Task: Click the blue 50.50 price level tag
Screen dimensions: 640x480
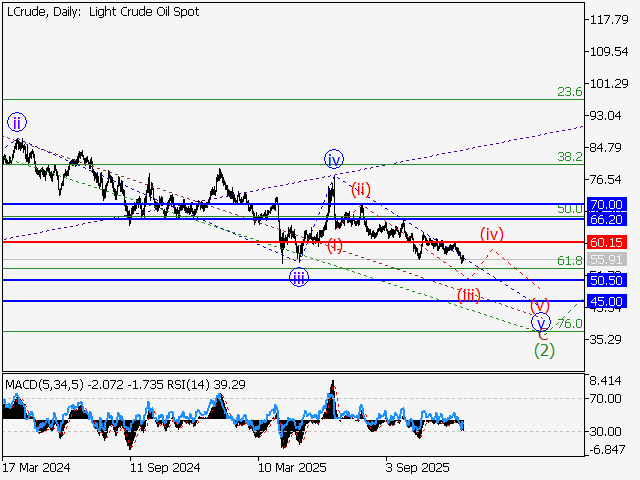Action: click(606, 281)
